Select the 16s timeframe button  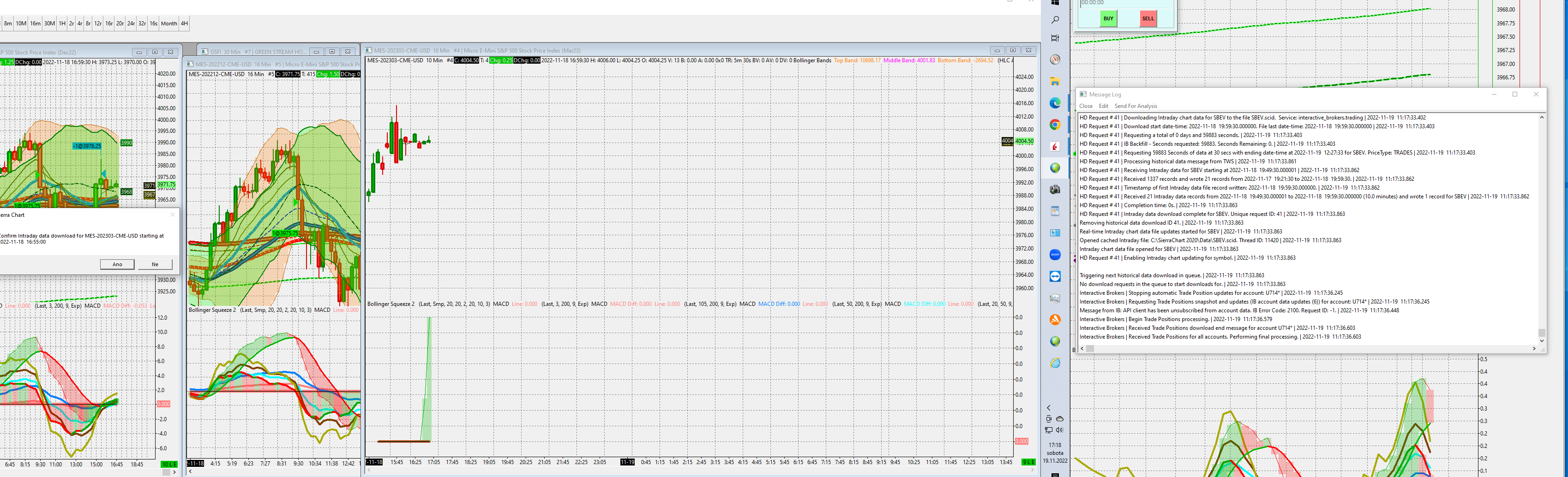tap(153, 24)
